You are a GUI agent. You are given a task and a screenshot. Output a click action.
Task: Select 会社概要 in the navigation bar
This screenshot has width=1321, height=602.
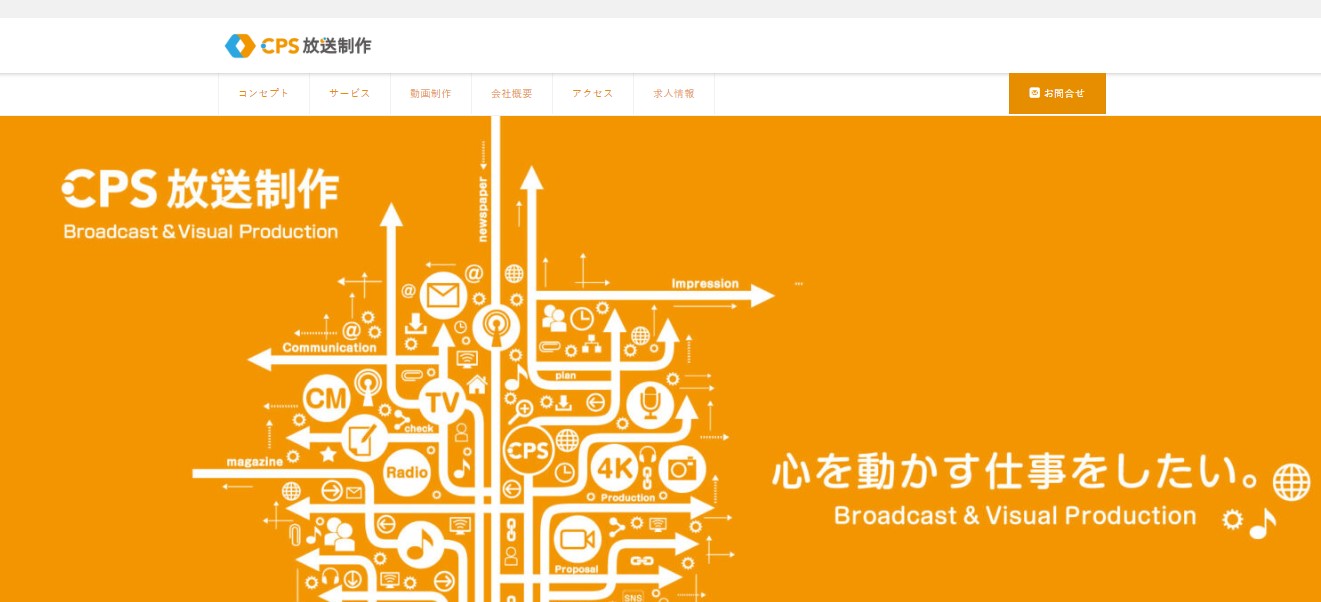coord(512,94)
